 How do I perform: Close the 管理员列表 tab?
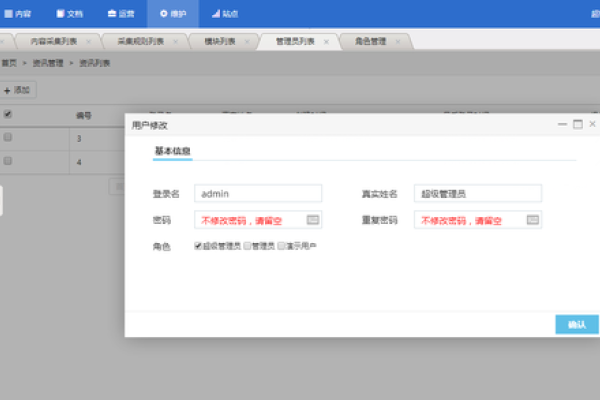click(326, 42)
